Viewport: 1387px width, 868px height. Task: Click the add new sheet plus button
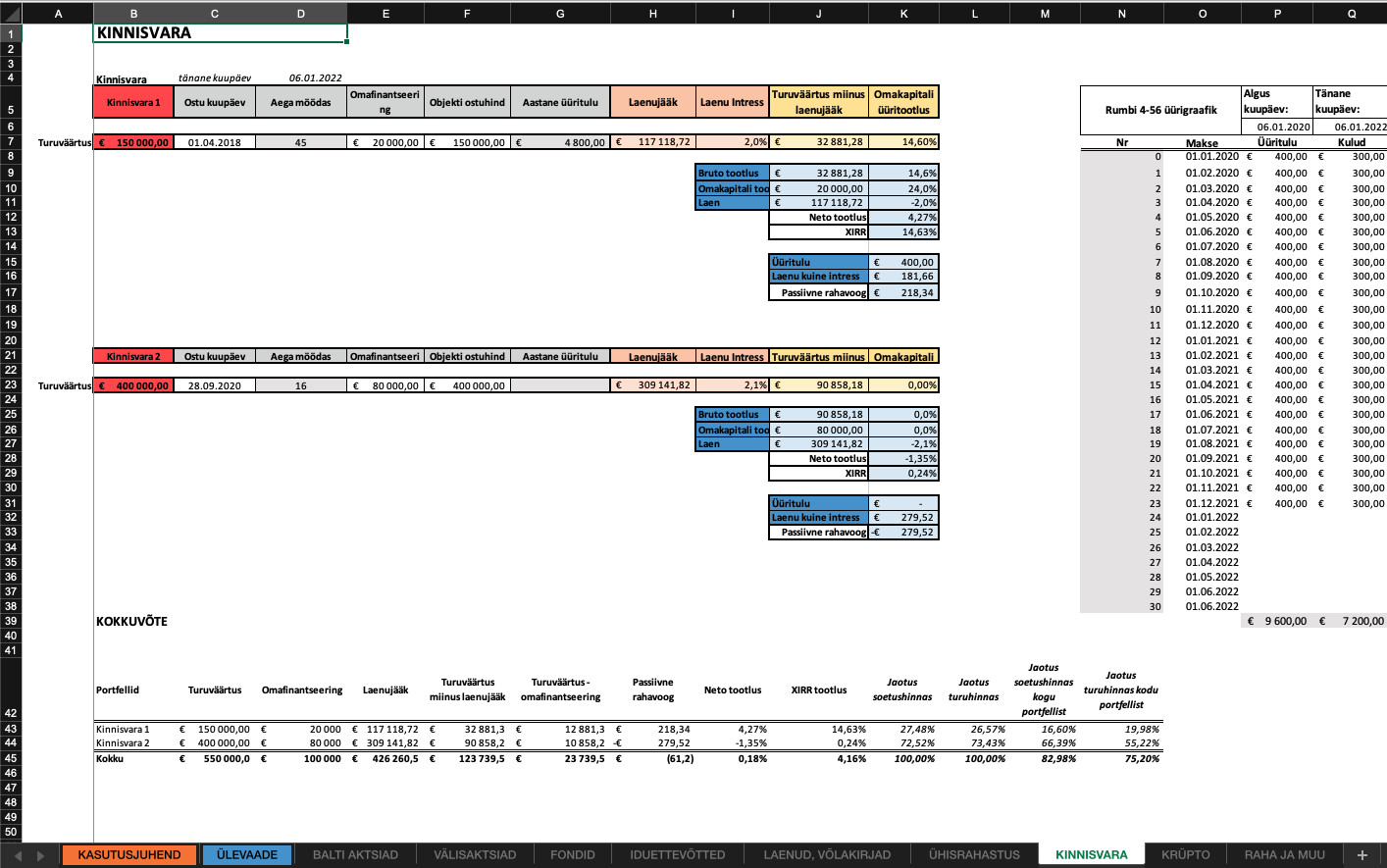pyautogui.click(x=1361, y=855)
